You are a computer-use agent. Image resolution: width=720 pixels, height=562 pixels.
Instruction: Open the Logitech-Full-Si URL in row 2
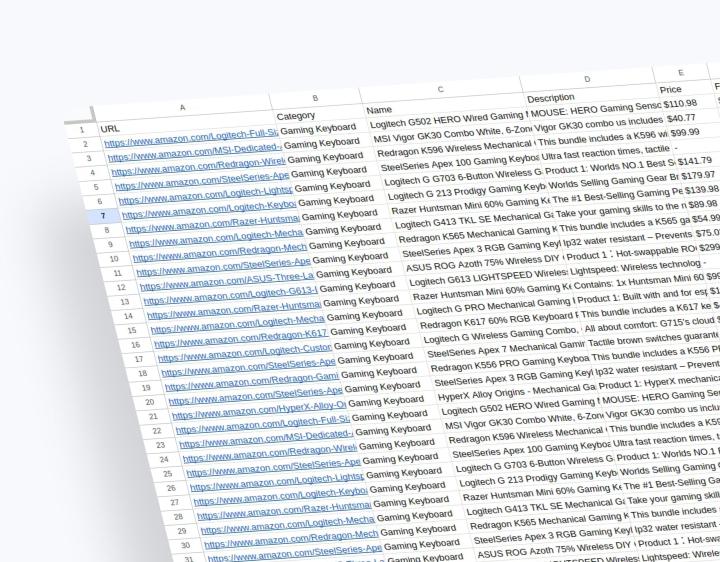[191, 137]
